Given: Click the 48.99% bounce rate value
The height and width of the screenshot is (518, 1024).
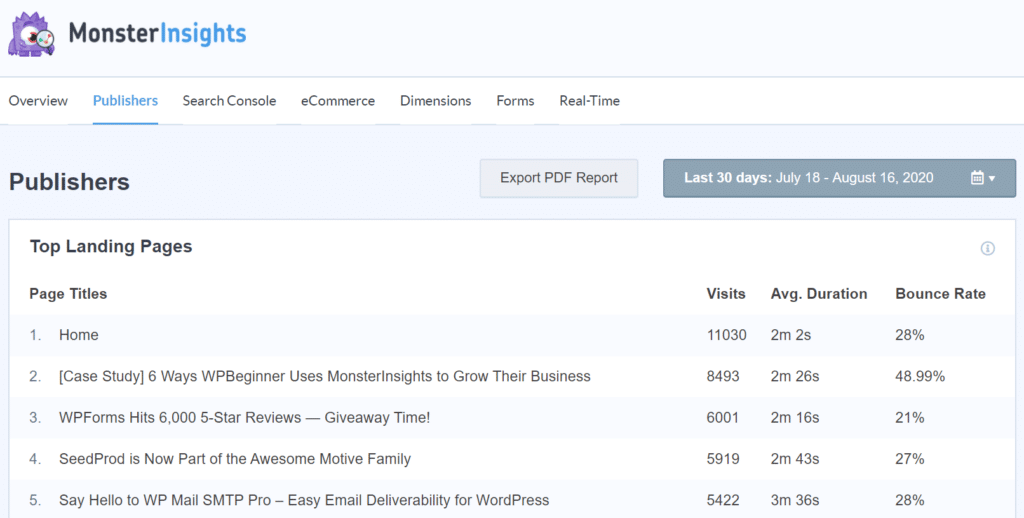Looking at the screenshot, I should coord(920,376).
